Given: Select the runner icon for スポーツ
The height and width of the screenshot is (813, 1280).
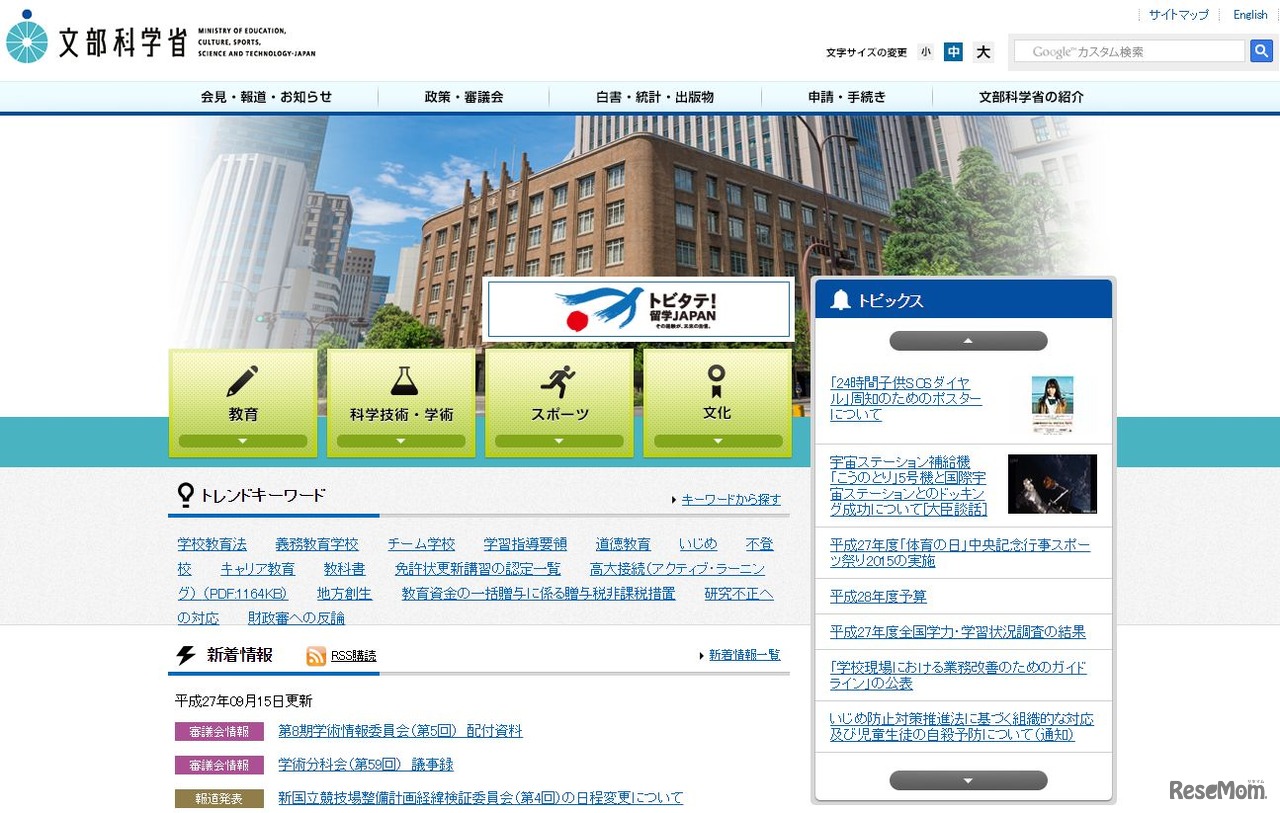Looking at the screenshot, I should click(558, 380).
